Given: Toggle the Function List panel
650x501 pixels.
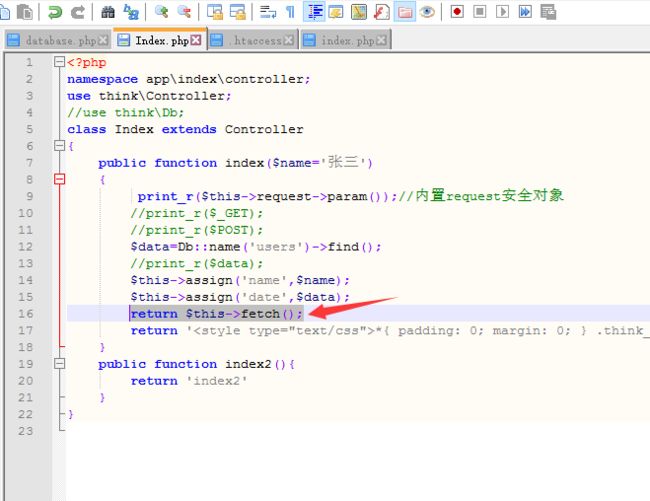Looking at the screenshot, I should 381,12.
